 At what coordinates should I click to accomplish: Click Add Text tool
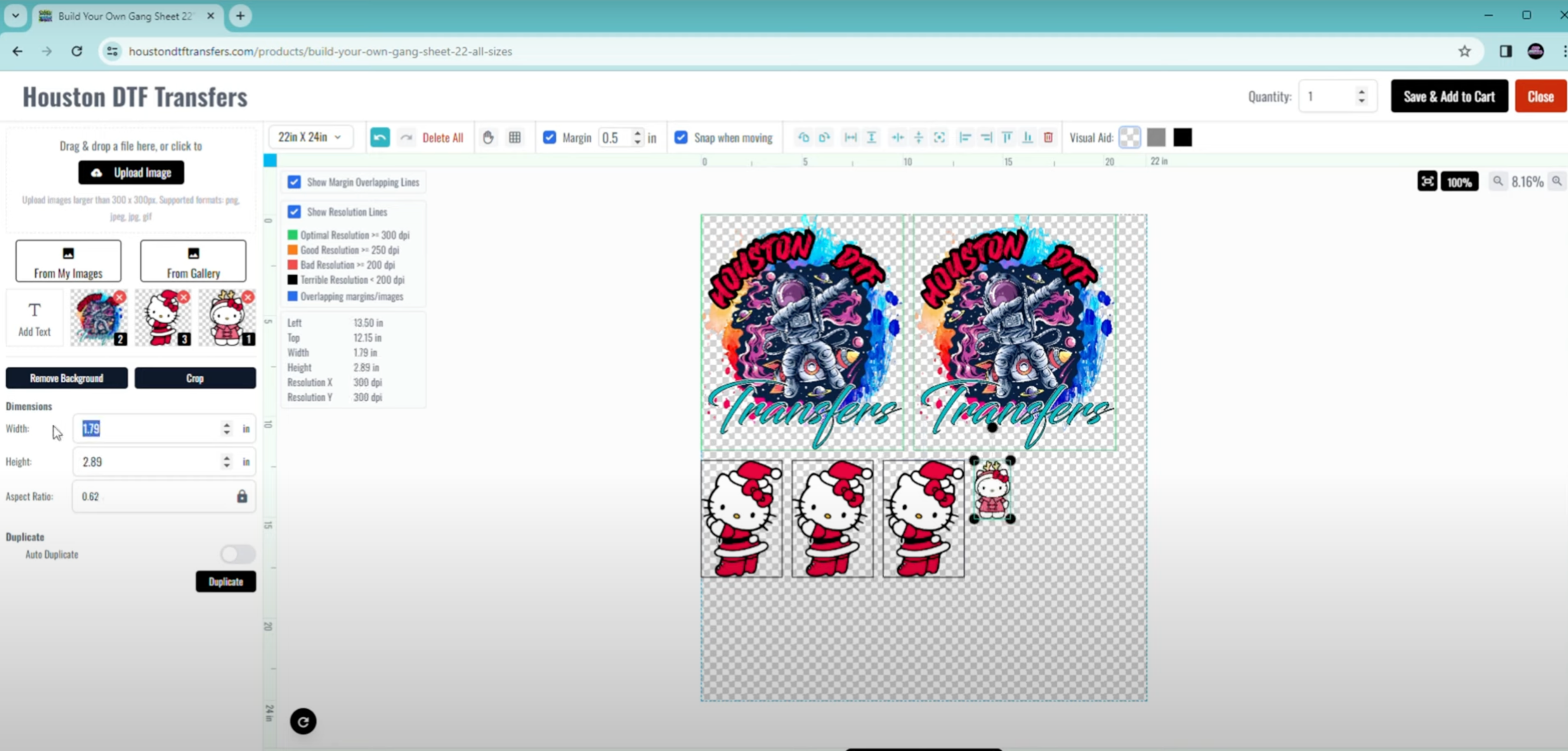35,318
